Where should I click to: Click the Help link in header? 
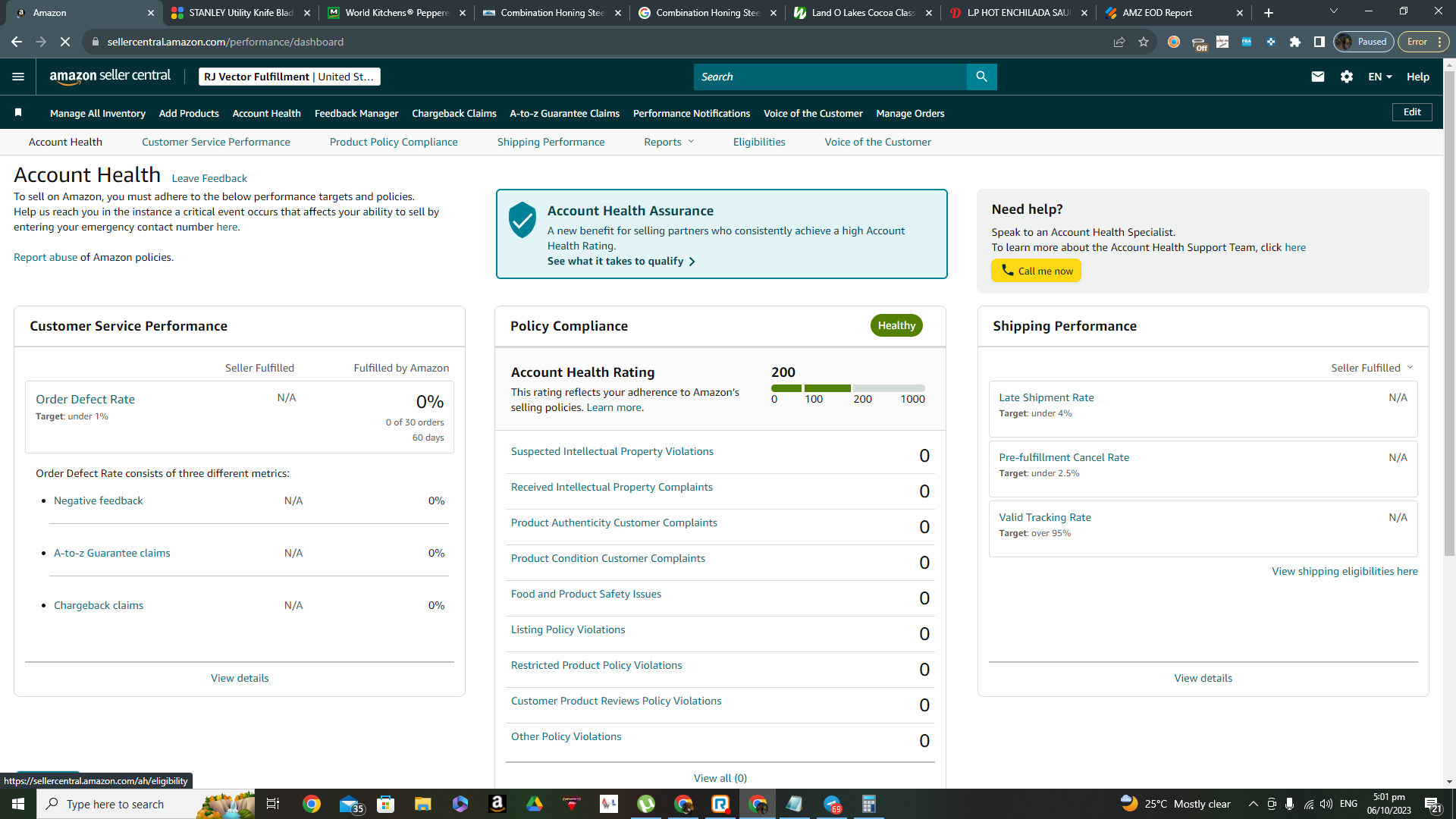[1418, 77]
